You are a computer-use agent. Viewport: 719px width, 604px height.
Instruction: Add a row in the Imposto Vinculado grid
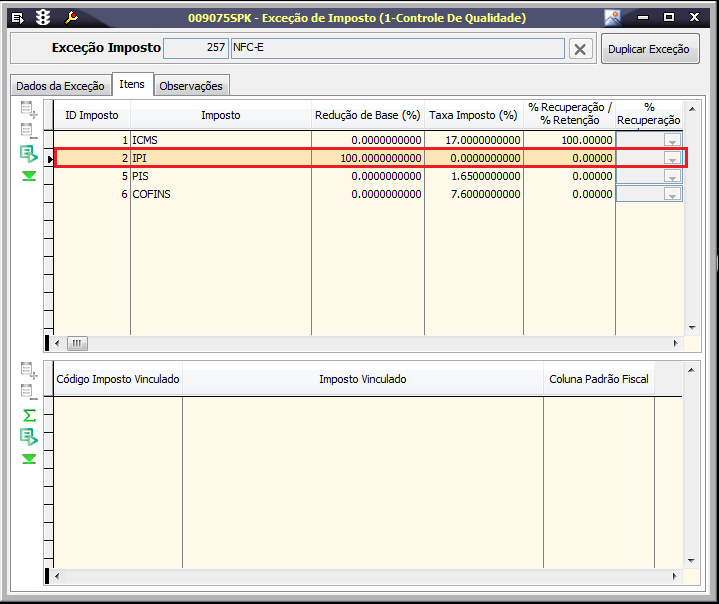(29, 371)
